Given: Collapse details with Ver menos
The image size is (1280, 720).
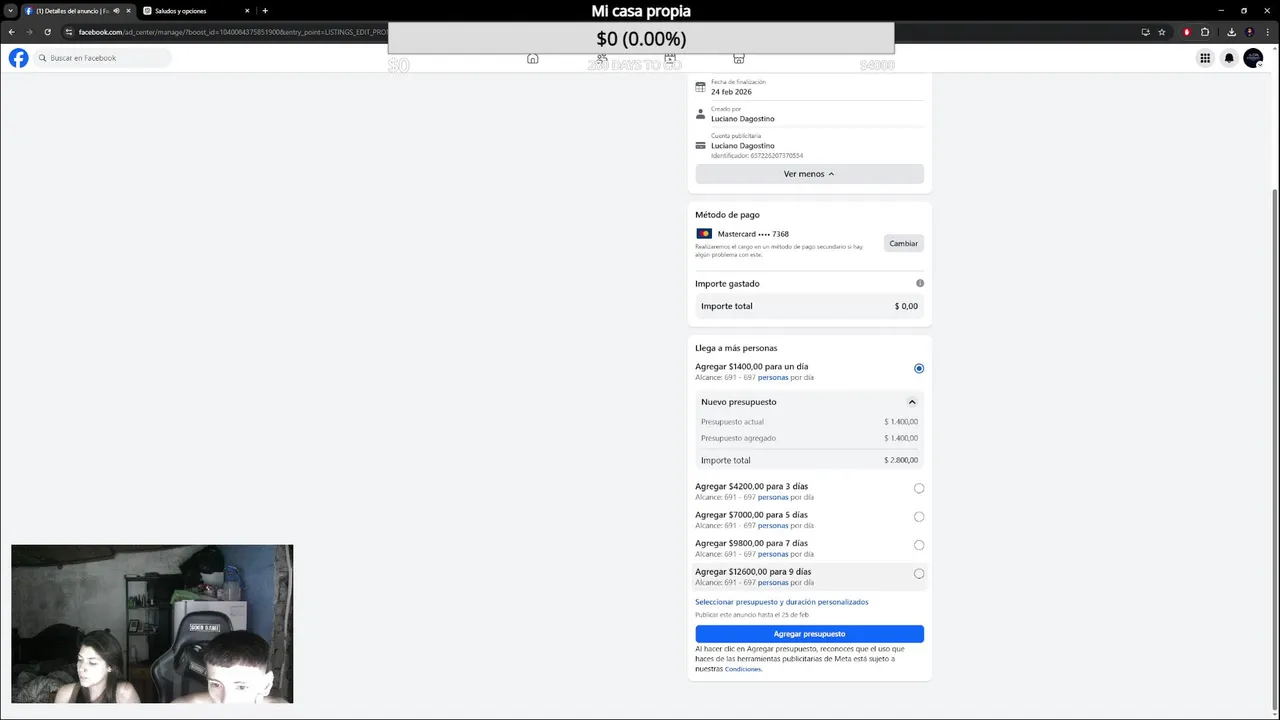Looking at the screenshot, I should 809,174.
